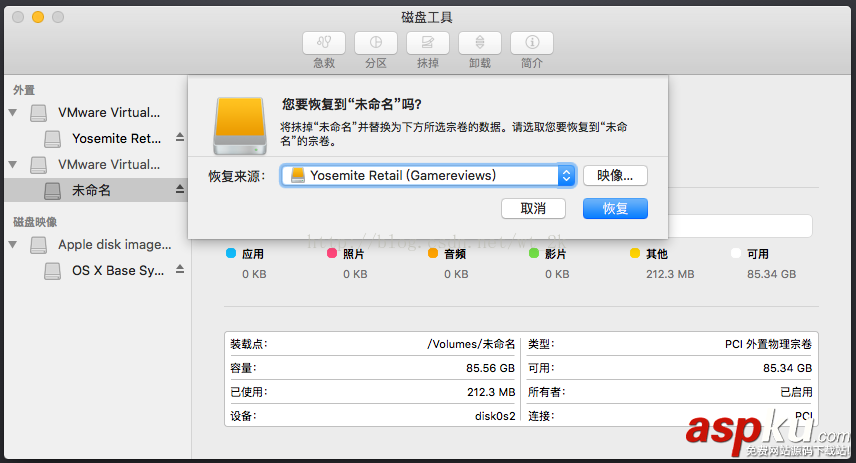
Task: Click the disk0s2 device value
Action: [x=495, y=416]
